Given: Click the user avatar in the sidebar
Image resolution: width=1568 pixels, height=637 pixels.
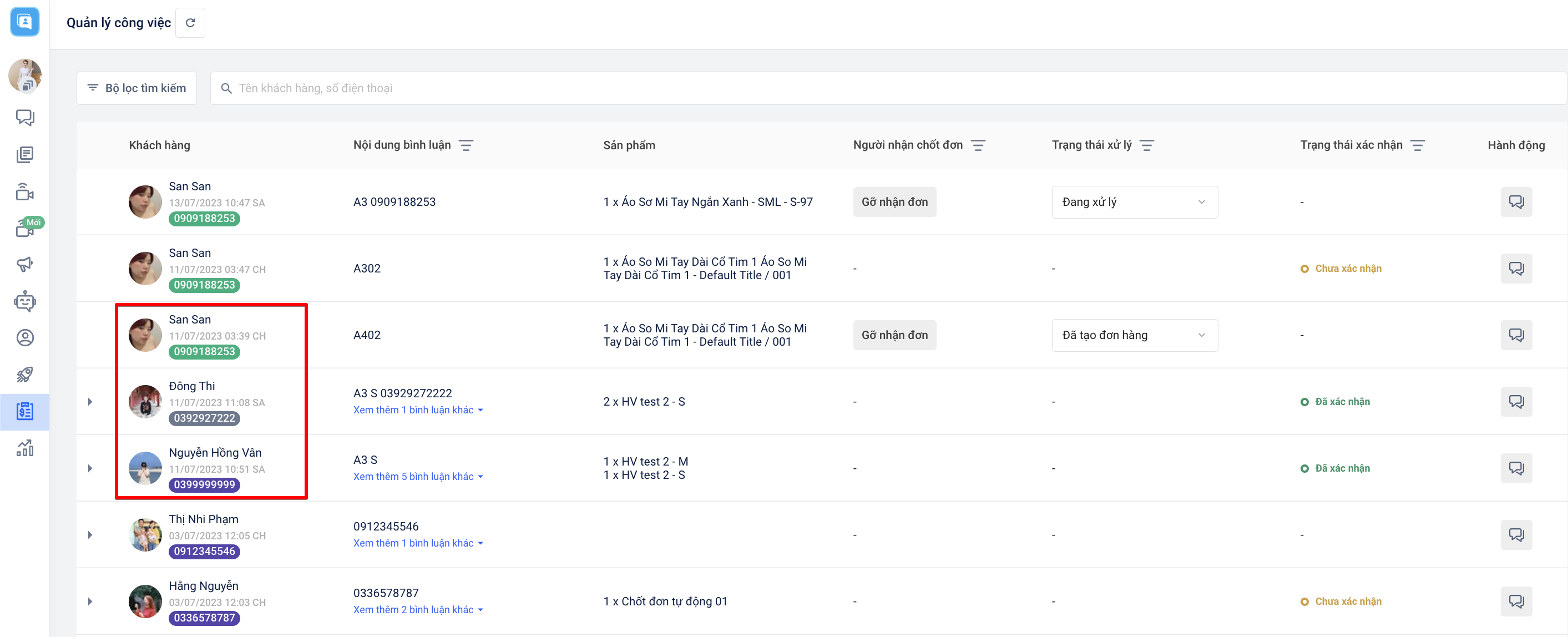Looking at the screenshot, I should 25,76.
